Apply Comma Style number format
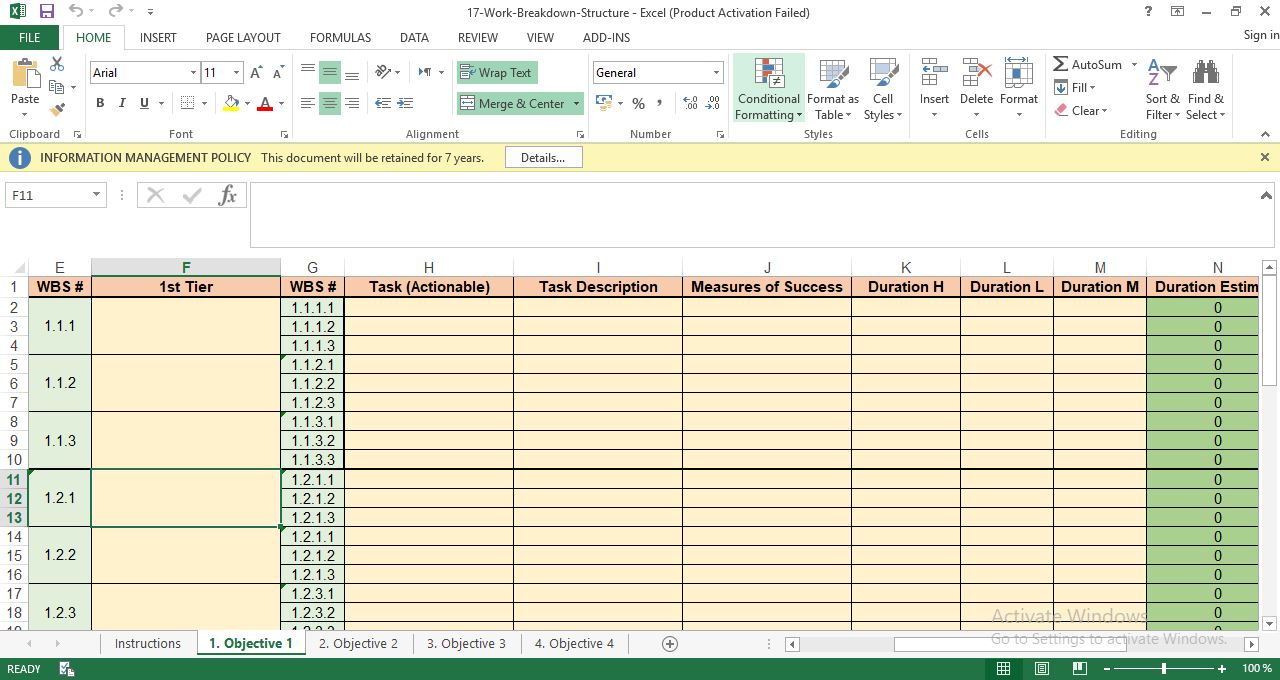This screenshot has height=680, width=1280. 661,103
